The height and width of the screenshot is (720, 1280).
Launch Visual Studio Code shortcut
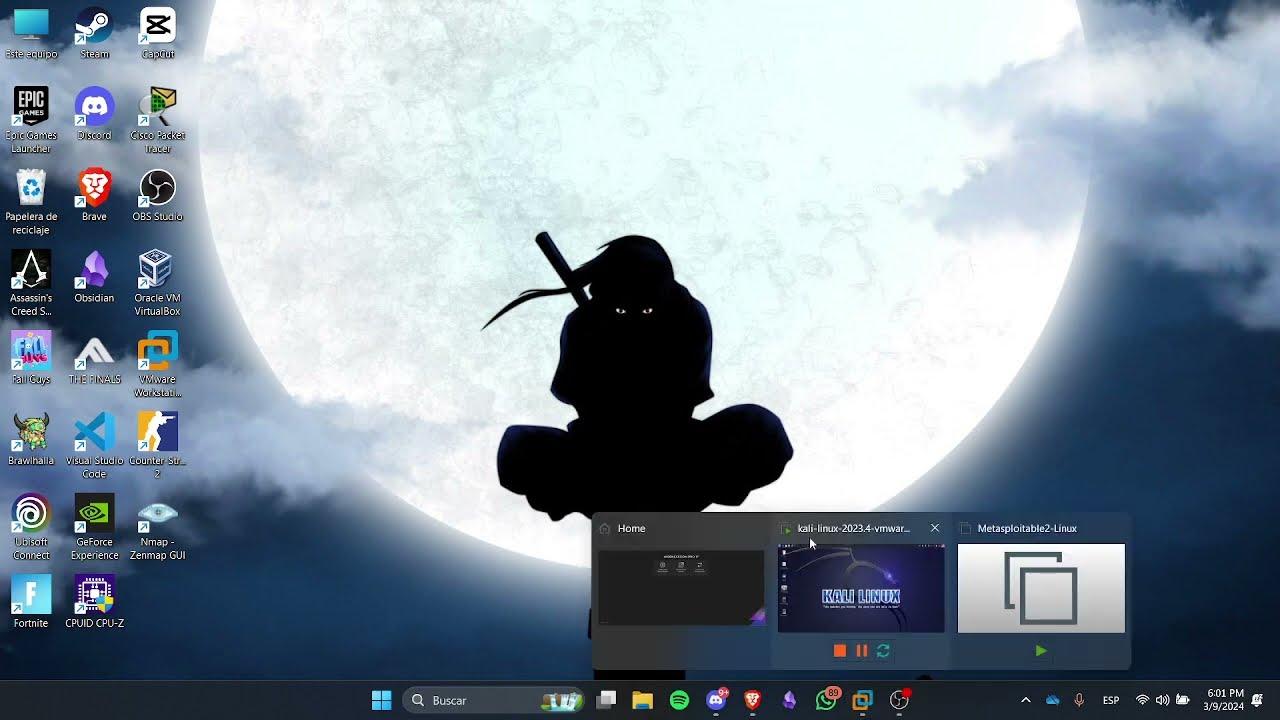pyautogui.click(x=94, y=447)
